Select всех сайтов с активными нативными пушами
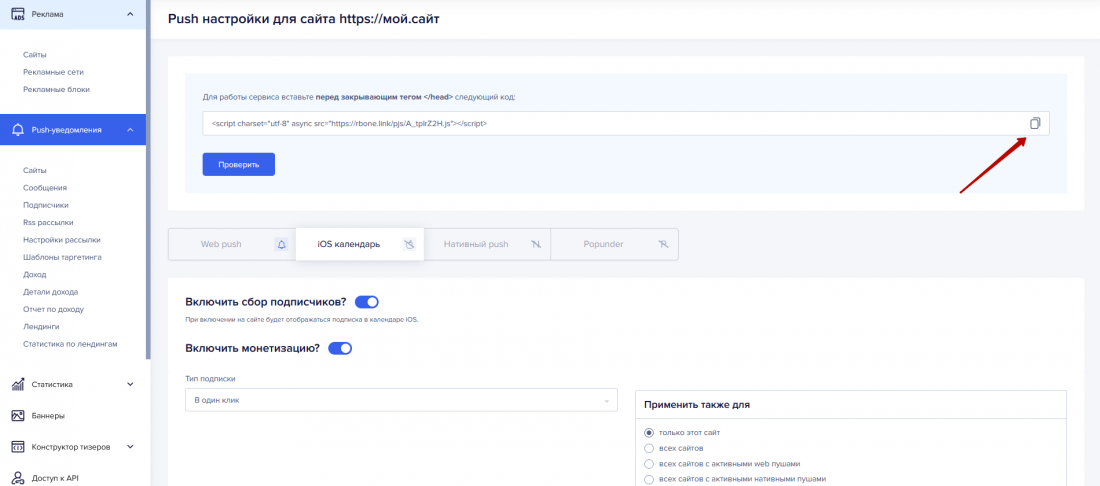 [649, 480]
